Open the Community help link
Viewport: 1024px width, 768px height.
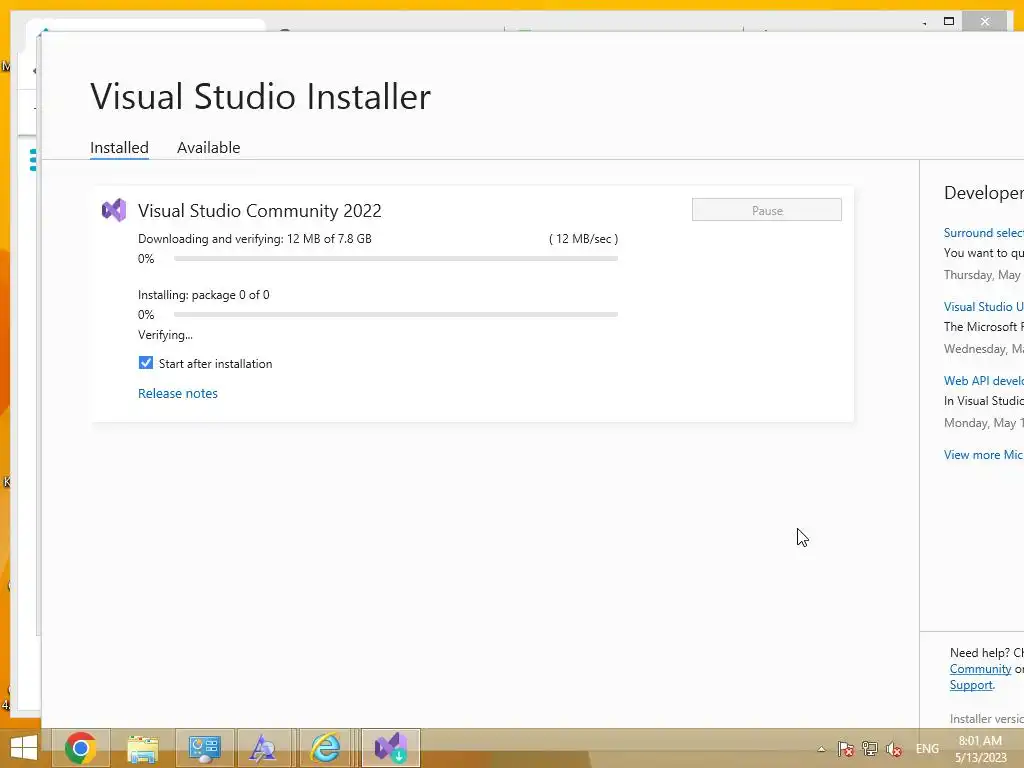point(980,669)
